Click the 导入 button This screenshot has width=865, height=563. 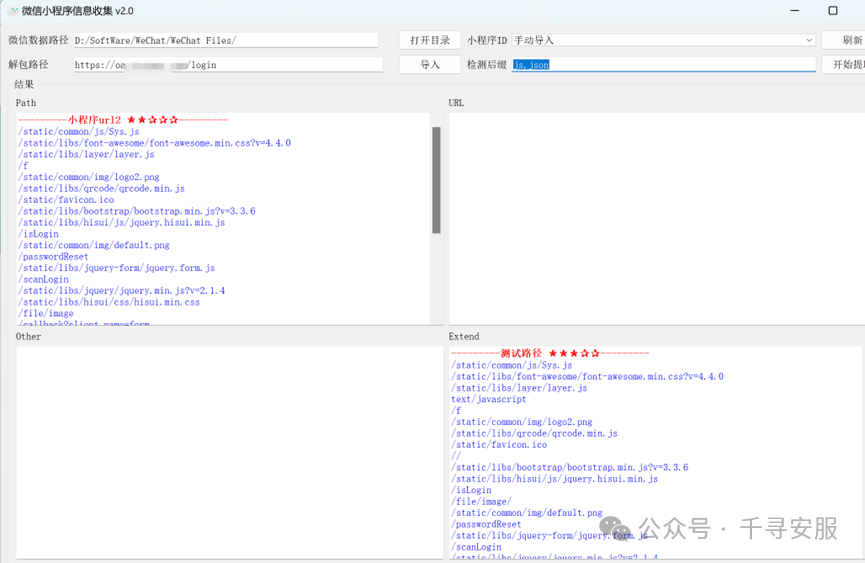point(430,65)
